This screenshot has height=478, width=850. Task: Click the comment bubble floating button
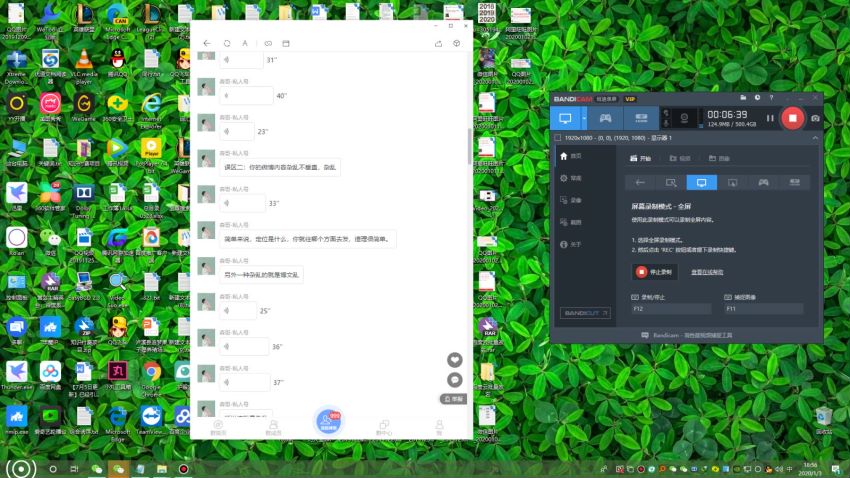455,380
